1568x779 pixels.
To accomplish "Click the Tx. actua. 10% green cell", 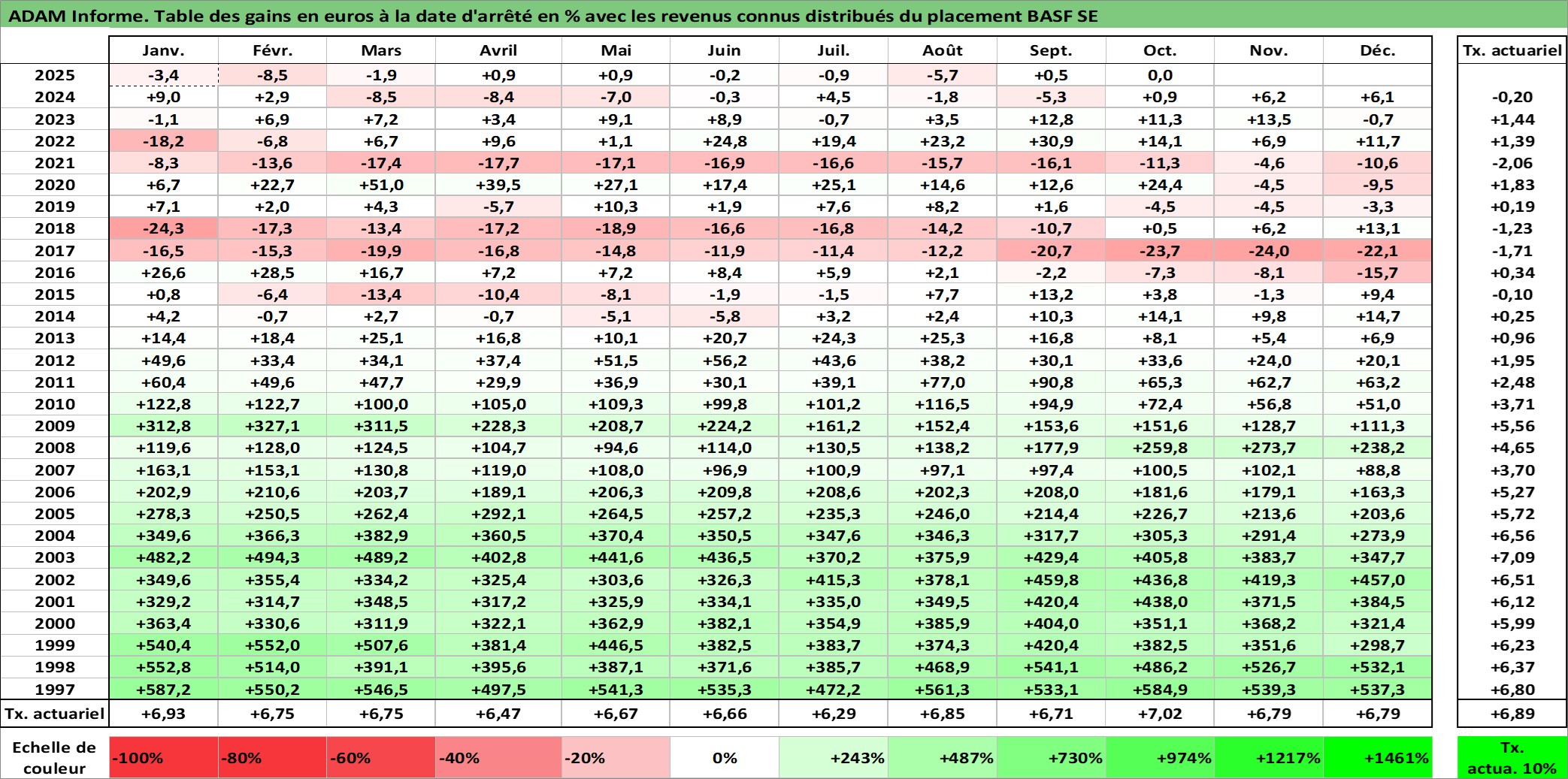I will click(1512, 757).
